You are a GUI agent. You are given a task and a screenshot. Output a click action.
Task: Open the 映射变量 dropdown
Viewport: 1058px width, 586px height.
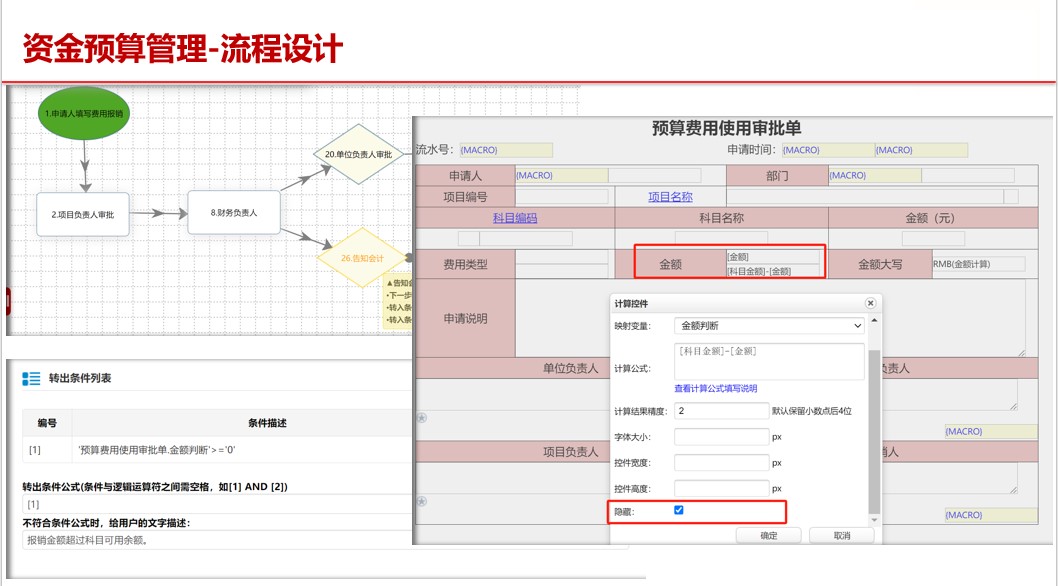point(769,325)
